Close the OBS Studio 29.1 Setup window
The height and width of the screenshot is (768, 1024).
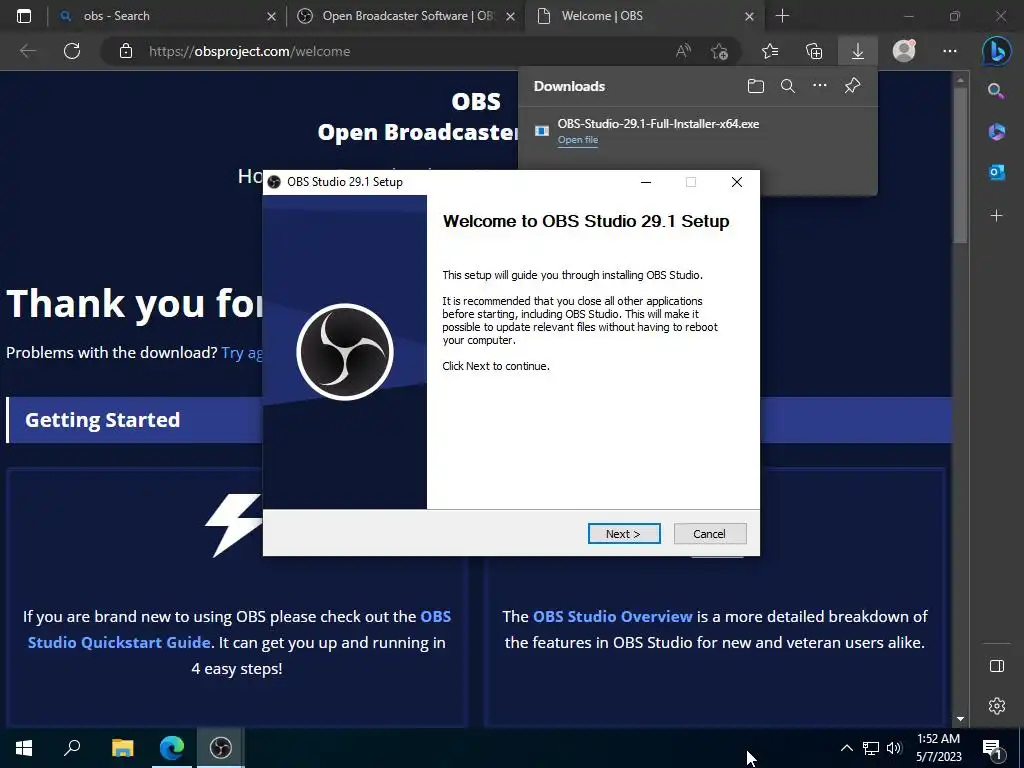point(737,182)
